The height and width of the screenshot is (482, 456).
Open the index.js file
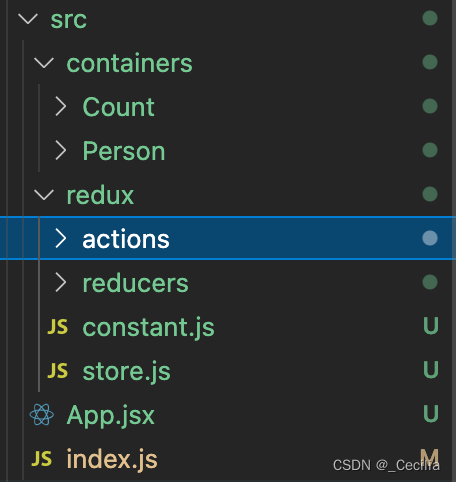[x=112, y=459]
